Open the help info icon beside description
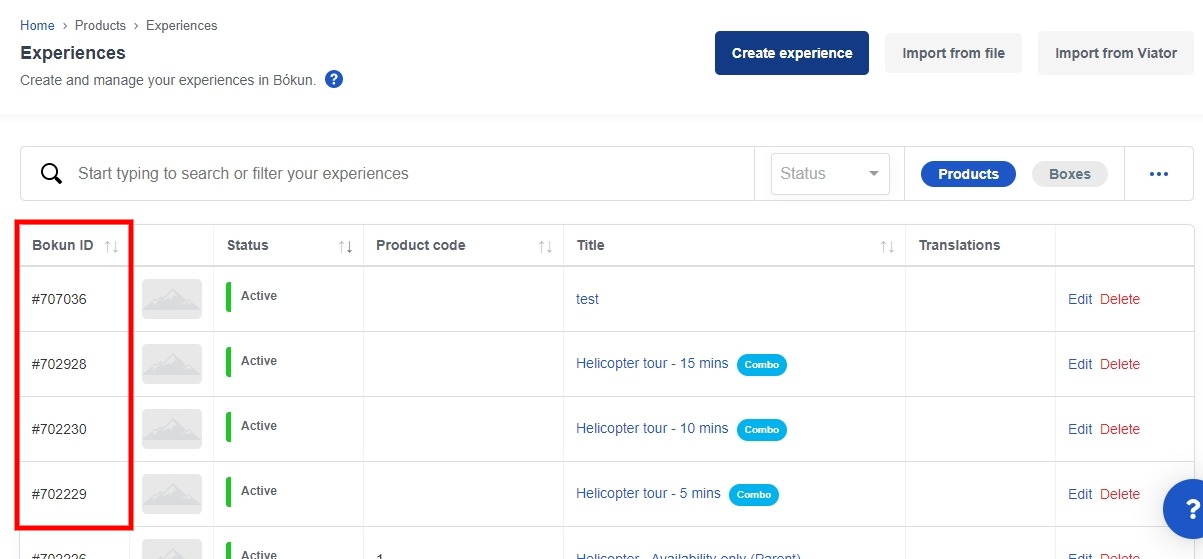The image size is (1203, 559). coord(334,79)
